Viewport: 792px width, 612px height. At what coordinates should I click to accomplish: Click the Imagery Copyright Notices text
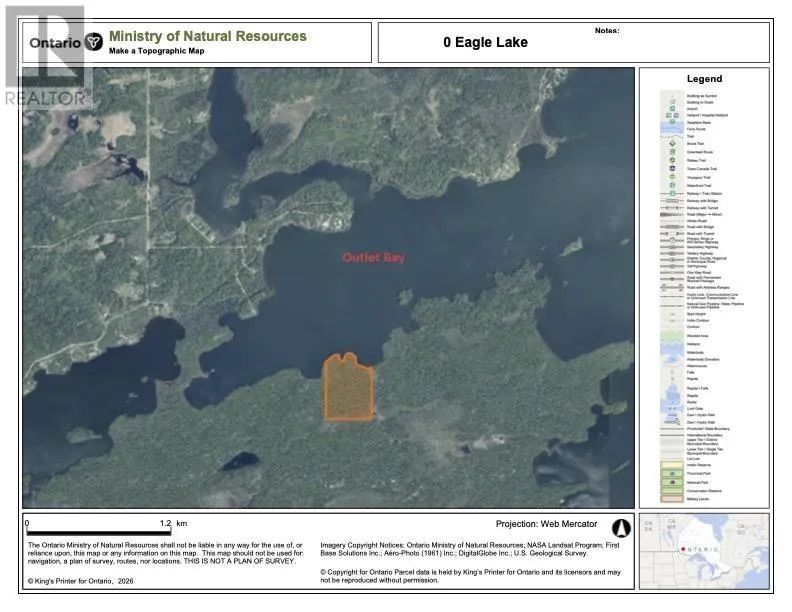470,549
